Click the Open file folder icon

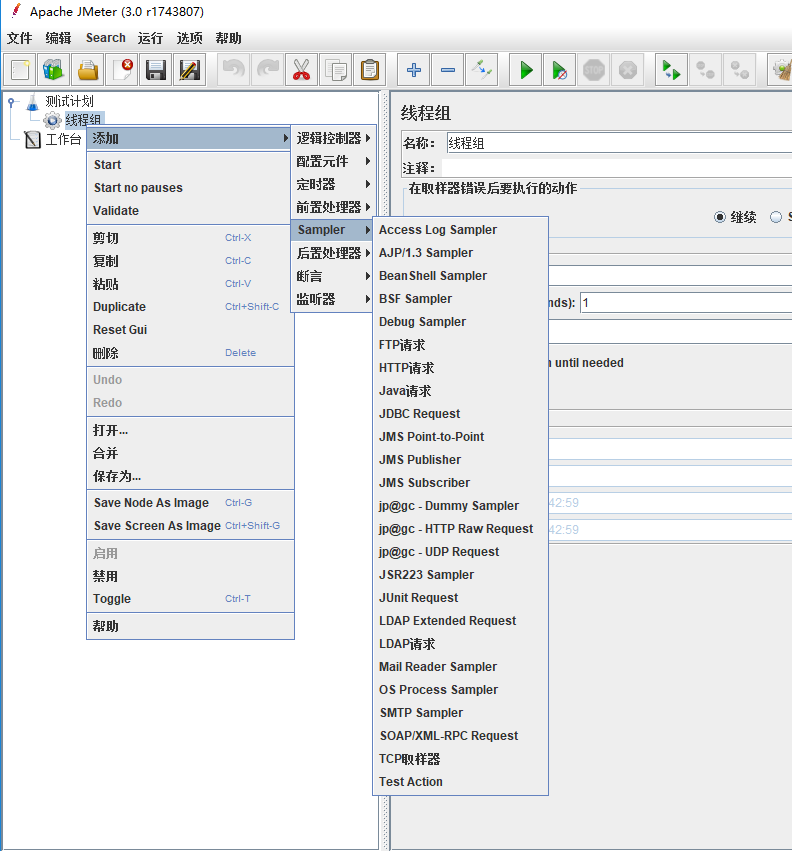(88, 70)
